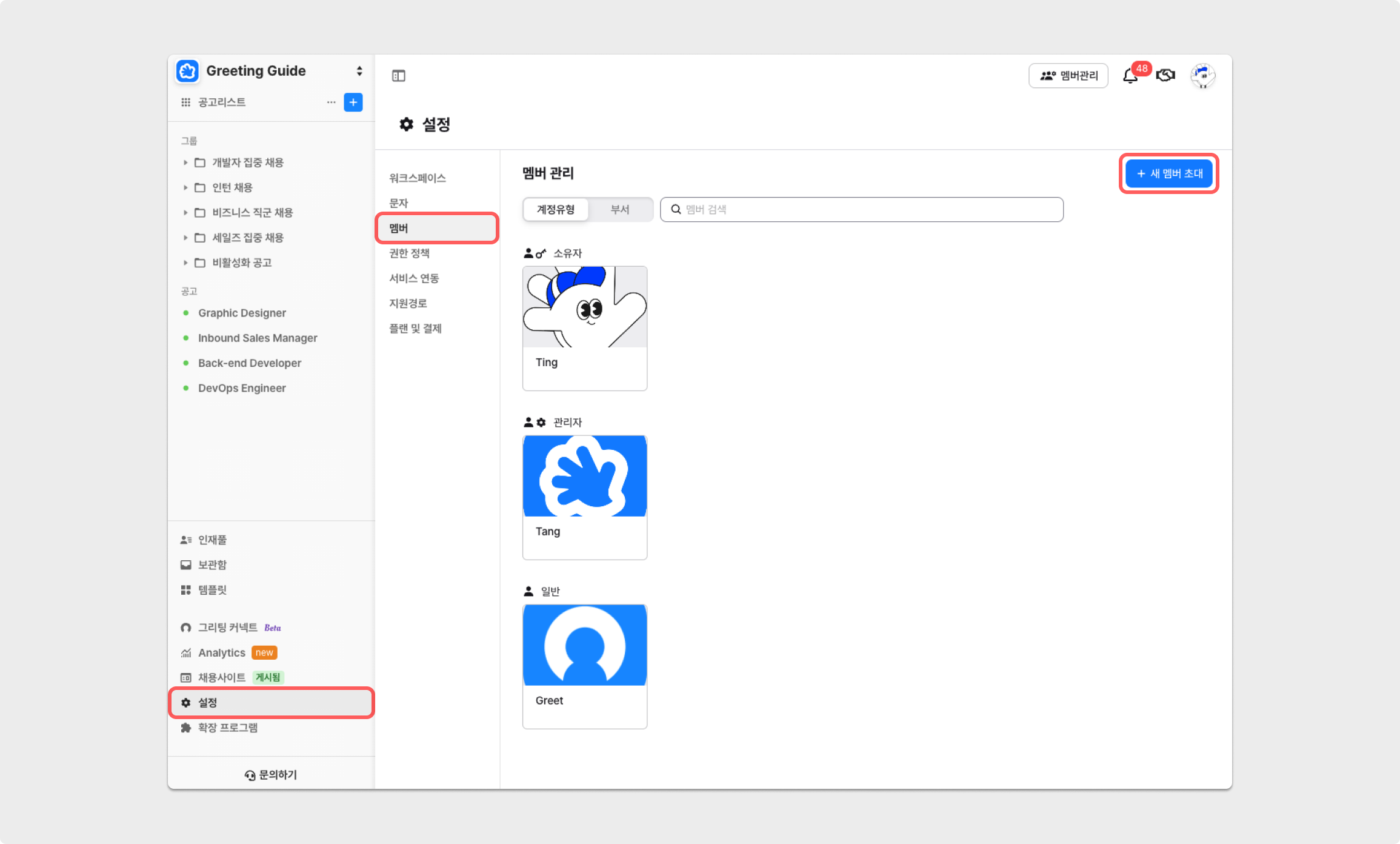Screen dimensions: 1400x844
Task: Click the 멤버 검색 search field
Action: [861, 209]
